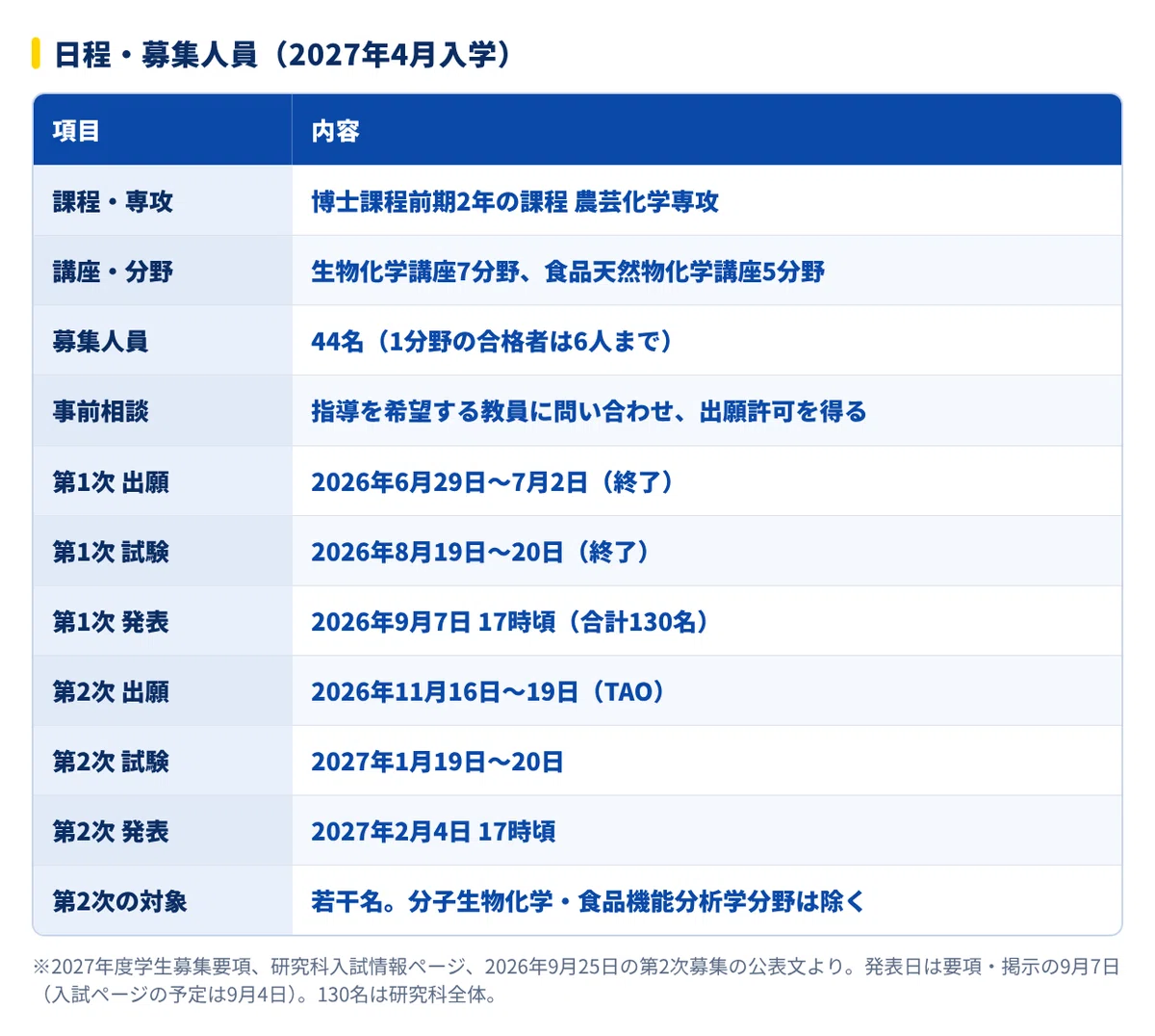Click the value 44名（1分野の合格者は6人まで）
This screenshot has width=1155, height=1036.
coord(495,341)
